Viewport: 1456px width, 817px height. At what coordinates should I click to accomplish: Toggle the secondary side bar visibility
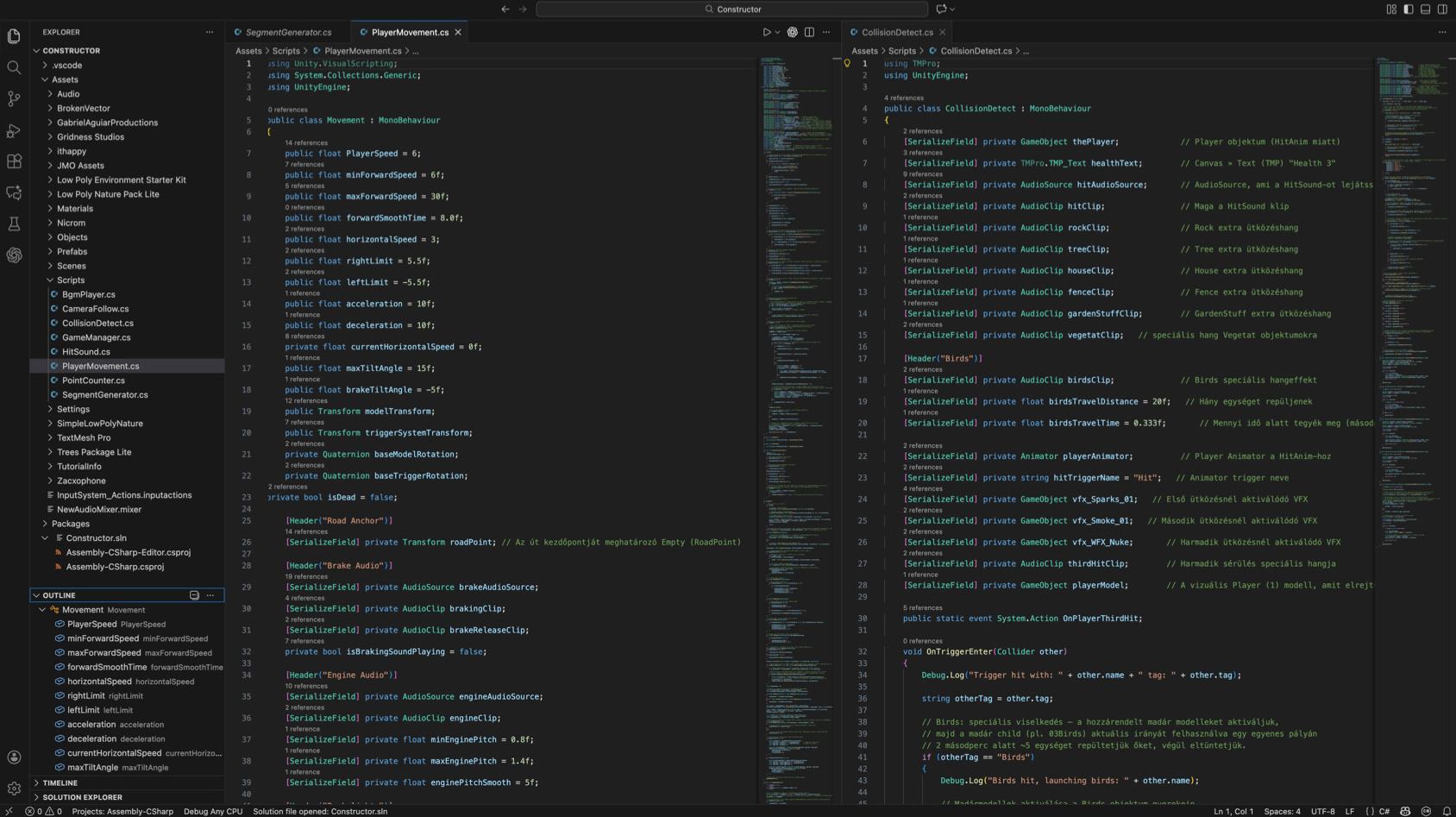(x=1442, y=9)
